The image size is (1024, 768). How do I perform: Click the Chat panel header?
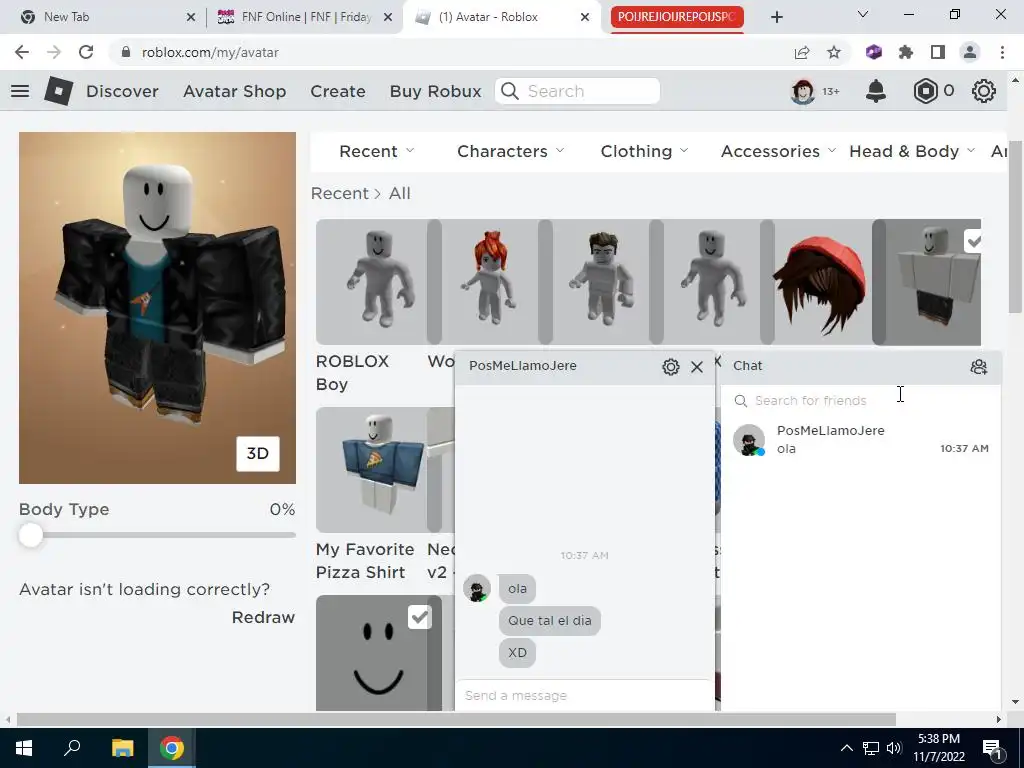pos(861,366)
